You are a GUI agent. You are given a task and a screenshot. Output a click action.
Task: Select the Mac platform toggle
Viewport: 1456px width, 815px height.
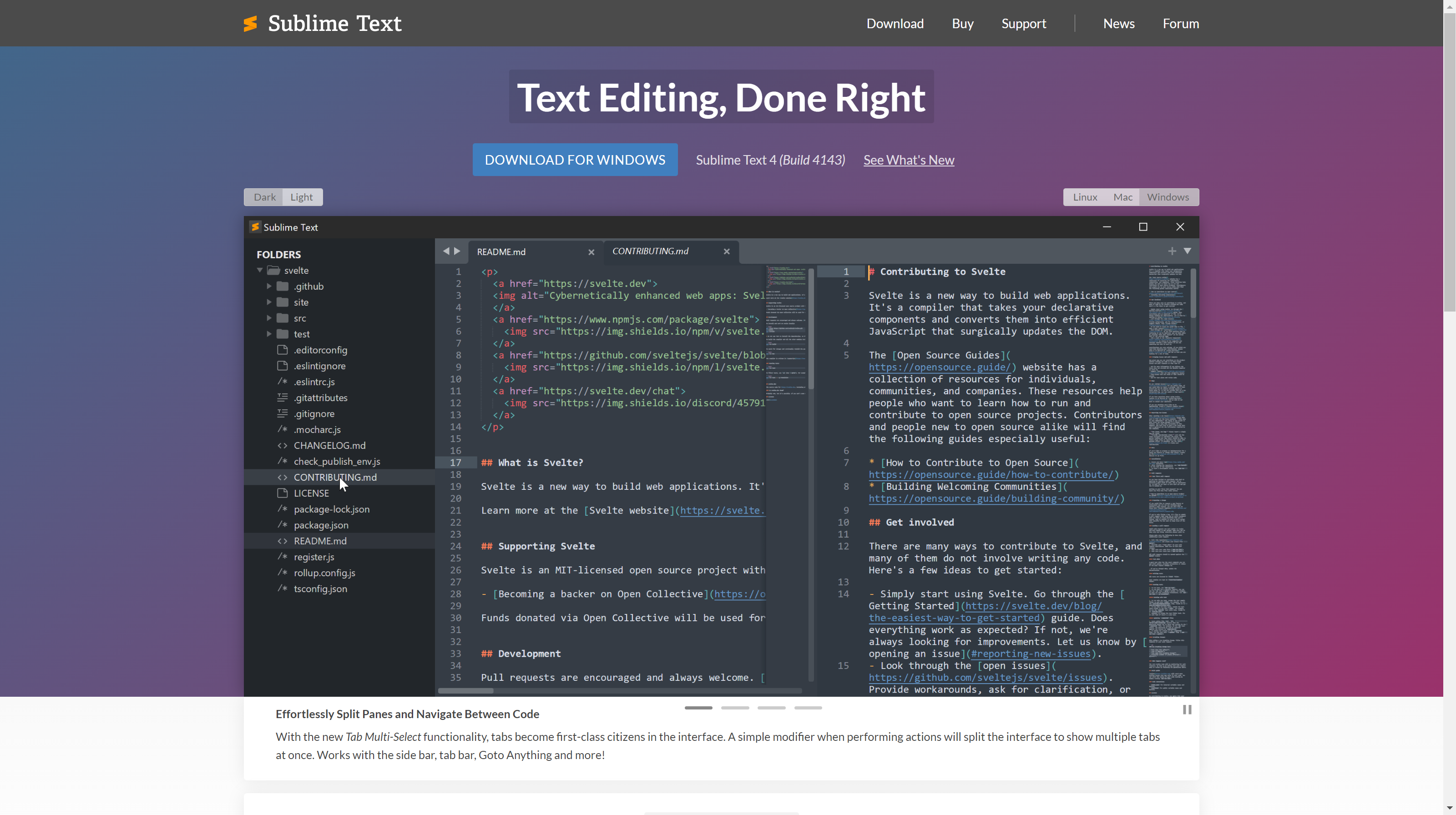coord(1122,197)
